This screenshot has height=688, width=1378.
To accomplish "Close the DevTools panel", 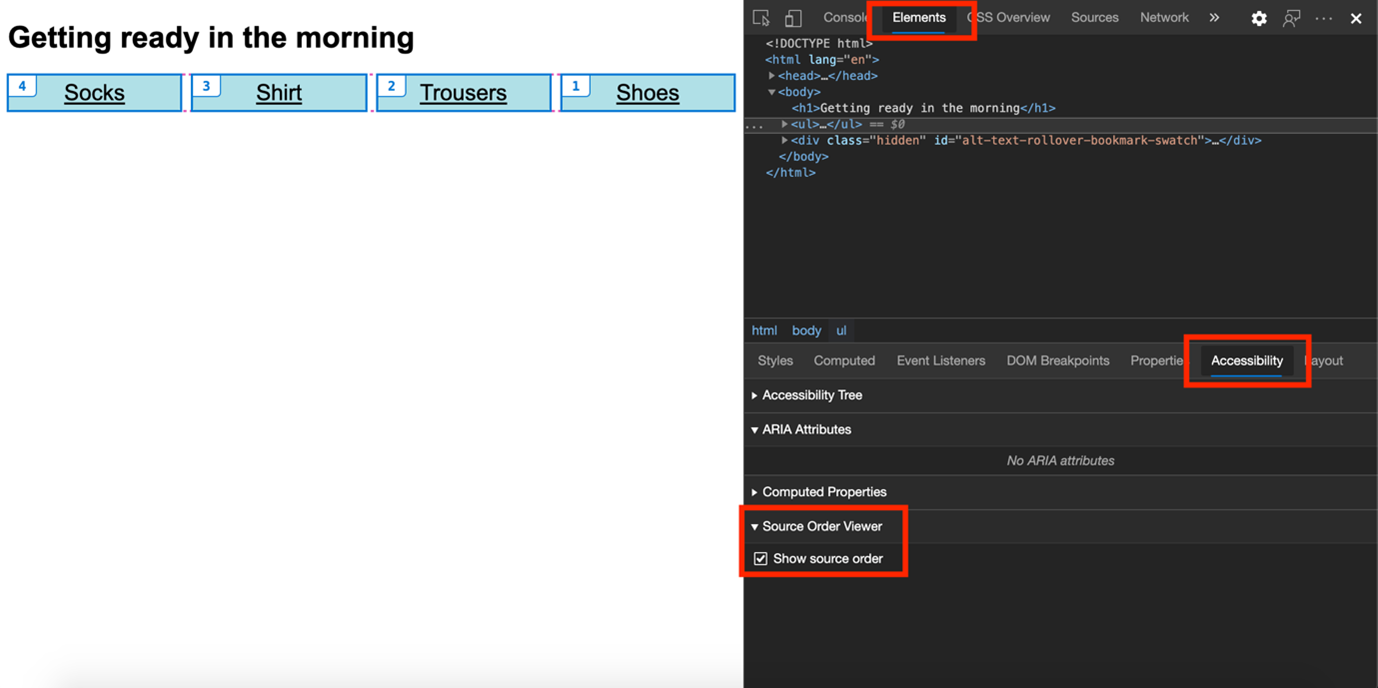I will (1356, 18).
